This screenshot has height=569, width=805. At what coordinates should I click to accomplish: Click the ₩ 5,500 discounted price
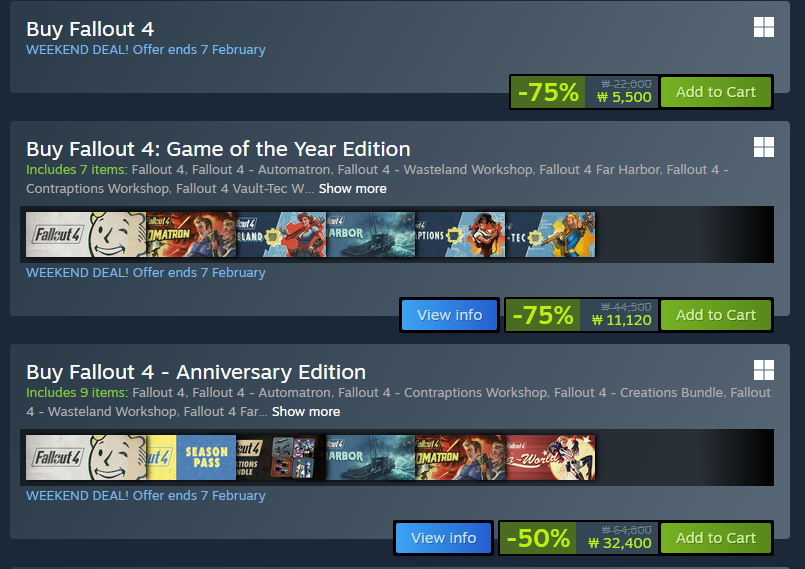pyautogui.click(x=624, y=98)
